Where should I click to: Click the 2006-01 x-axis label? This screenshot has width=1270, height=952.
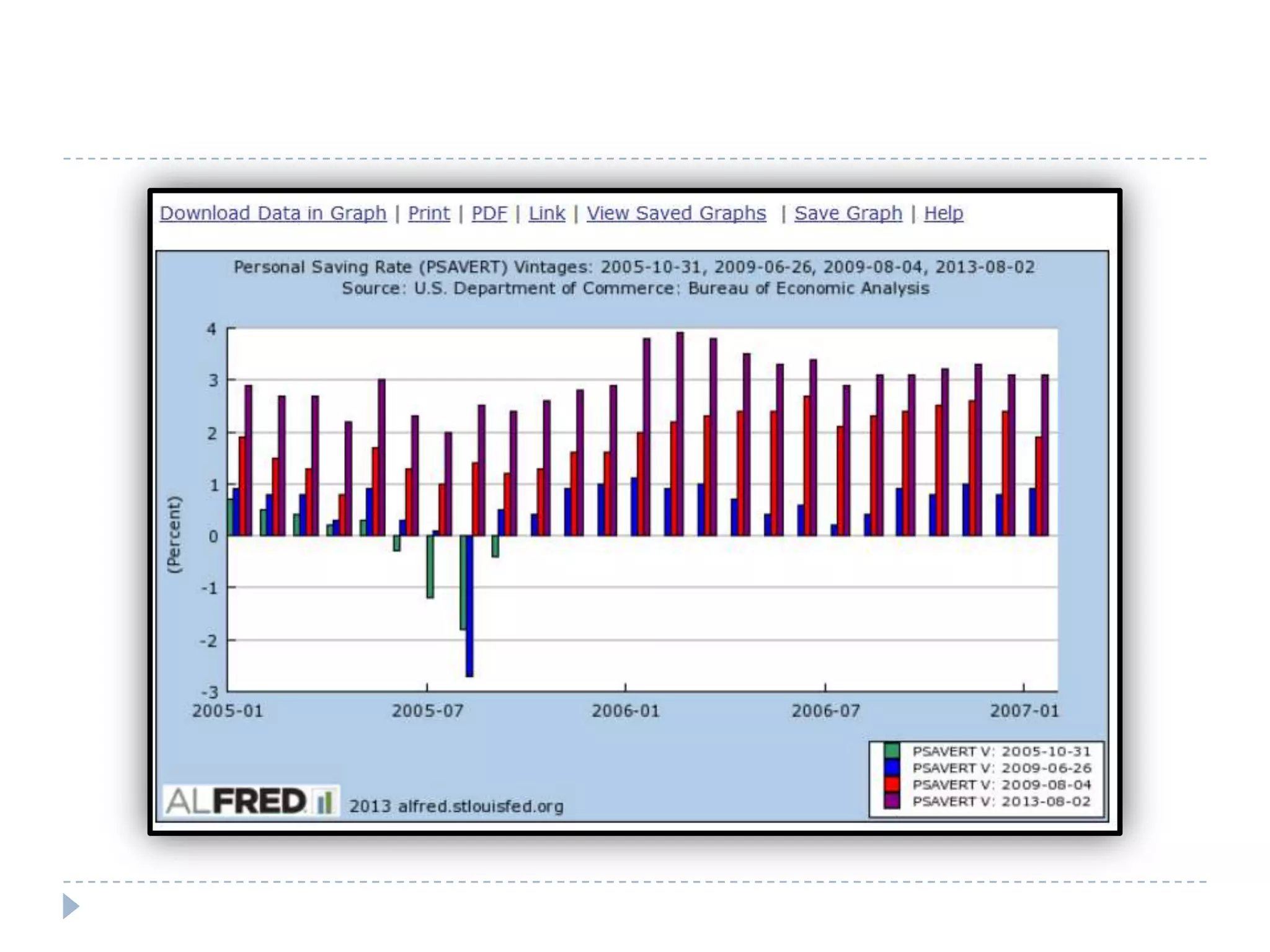point(625,711)
